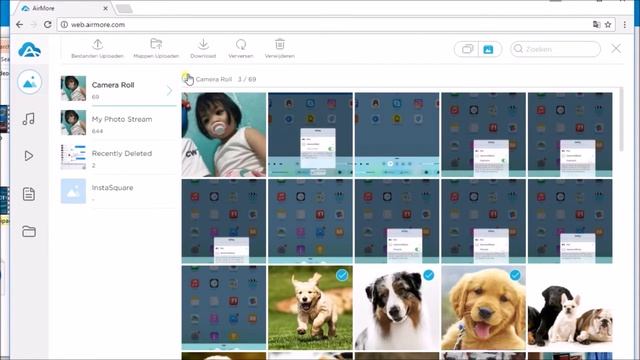Open the Files folder section in sidebar
This screenshot has height=360, width=640.
(29, 231)
